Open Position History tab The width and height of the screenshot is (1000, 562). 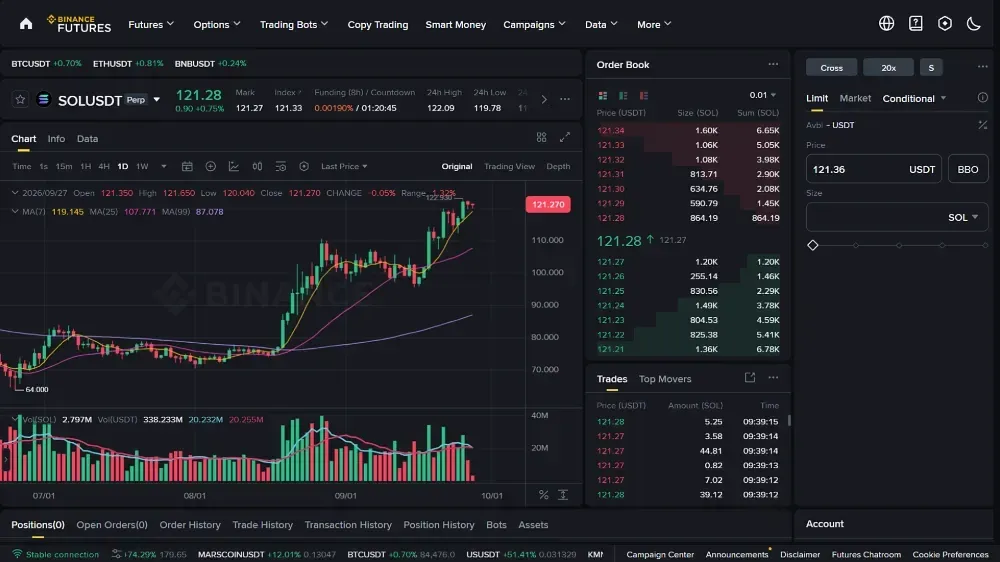pyautogui.click(x=439, y=525)
